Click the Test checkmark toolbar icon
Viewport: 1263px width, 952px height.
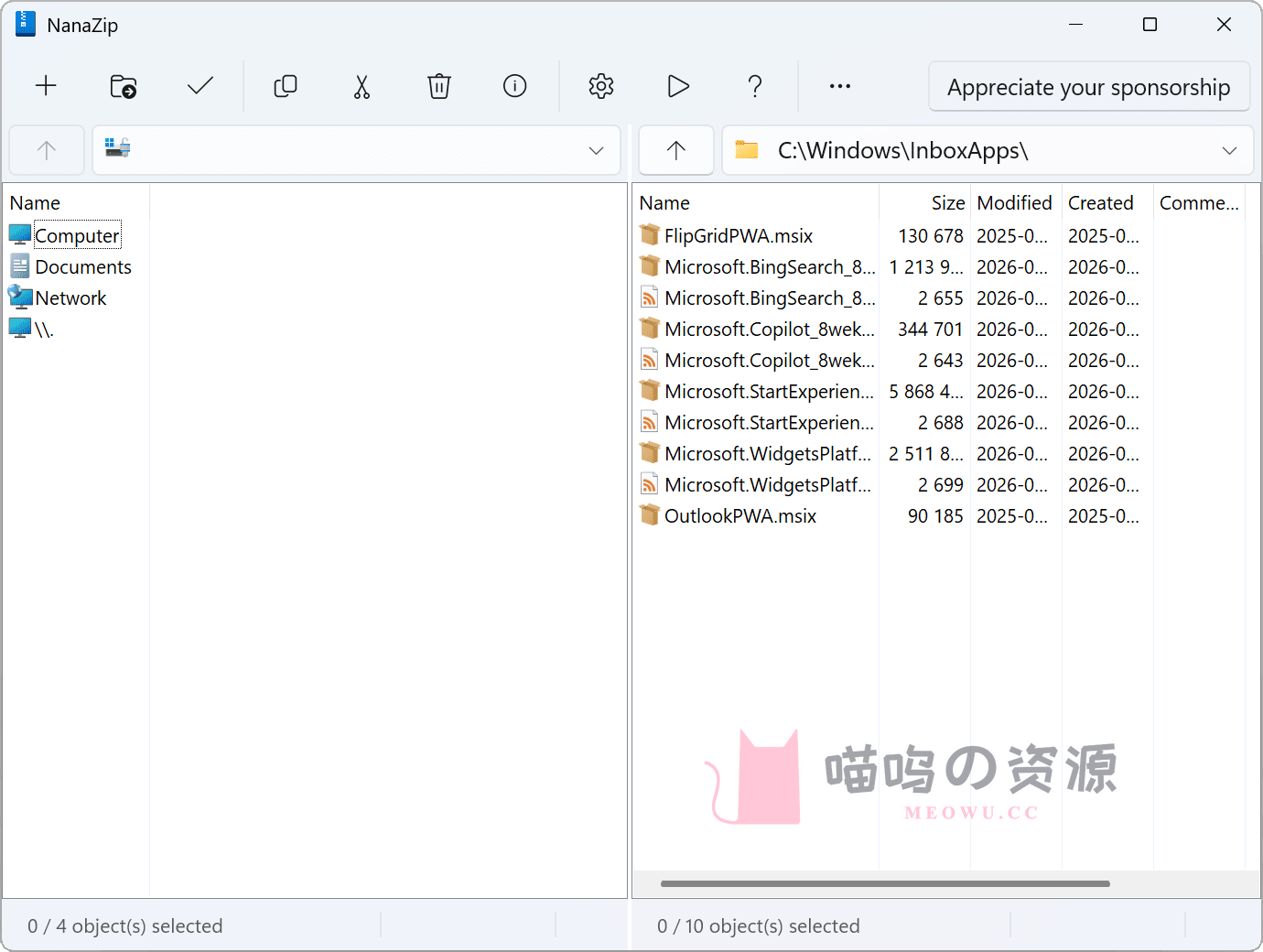[x=200, y=86]
